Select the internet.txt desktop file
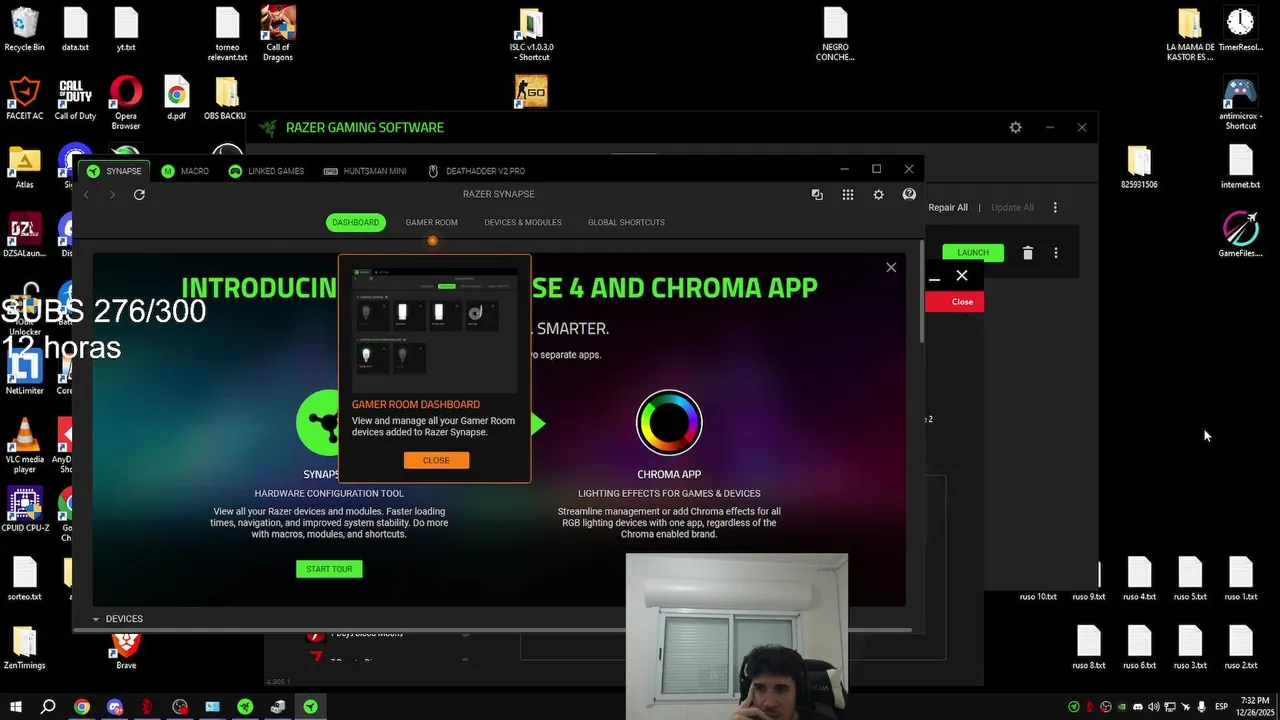The height and width of the screenshot is (720, 1280). (1240, 167)
